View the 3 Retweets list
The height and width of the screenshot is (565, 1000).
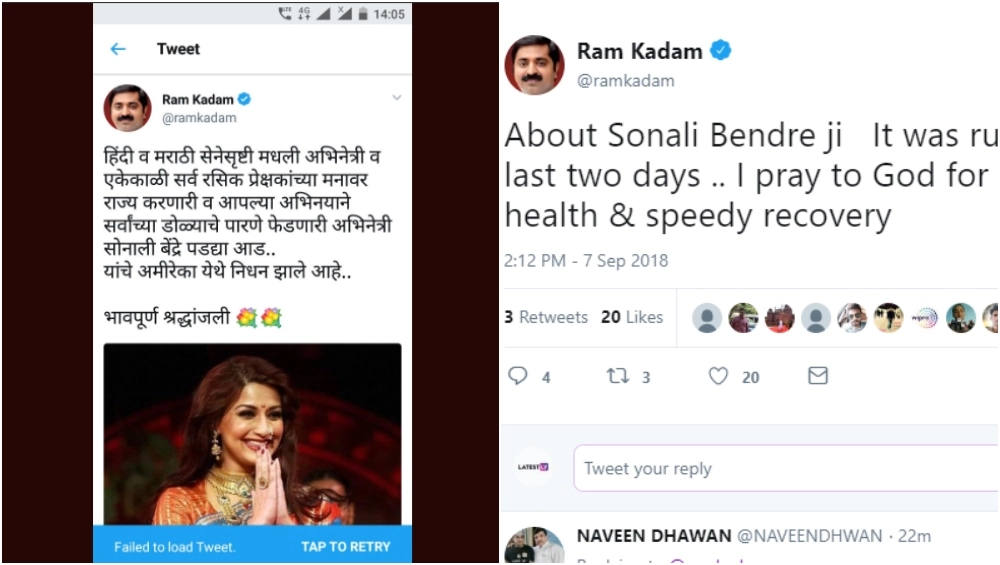coord(546,317)
